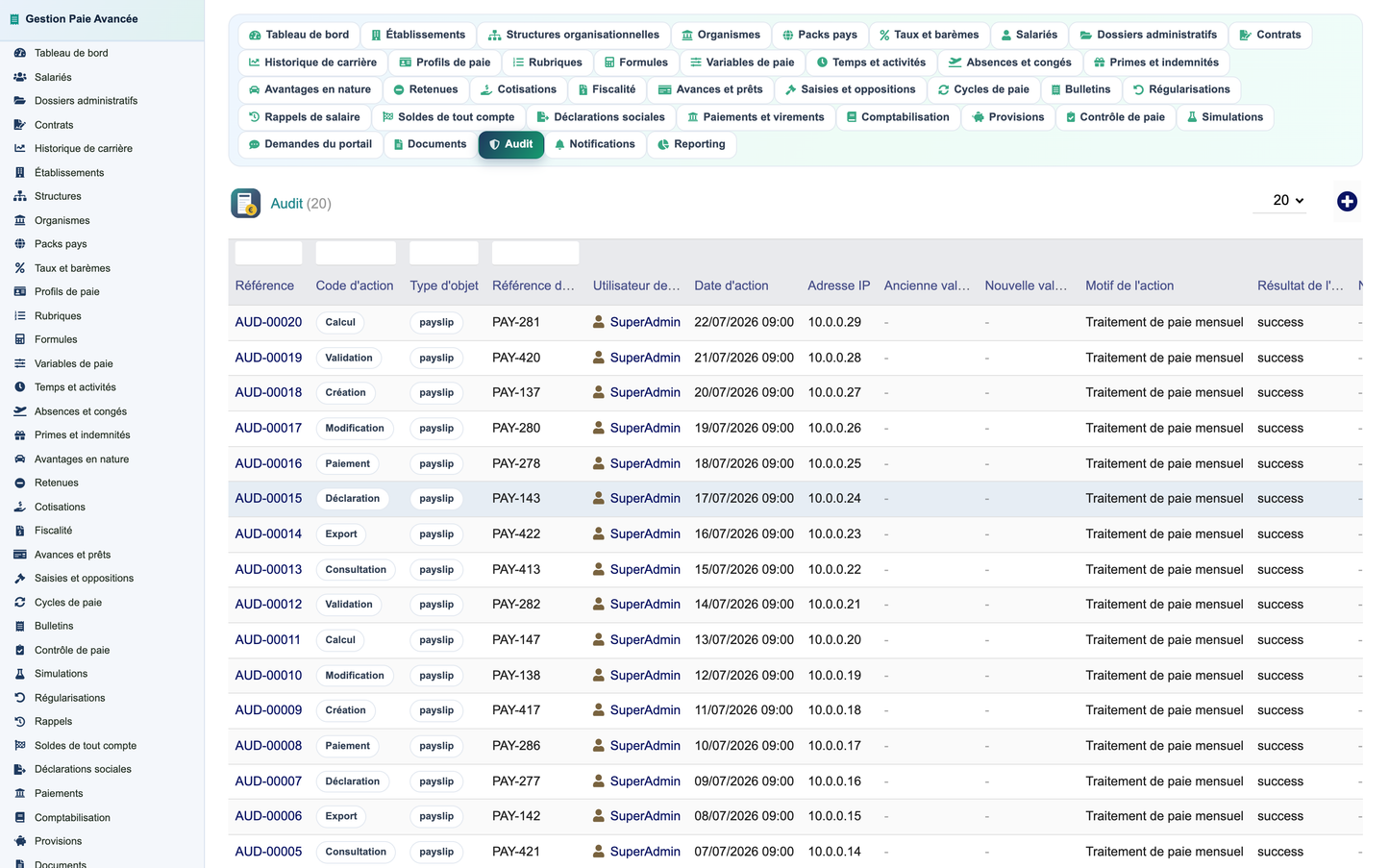Open audit record AUD-00020
This screenshot has width=1389, height=868.
click(268, 322)
